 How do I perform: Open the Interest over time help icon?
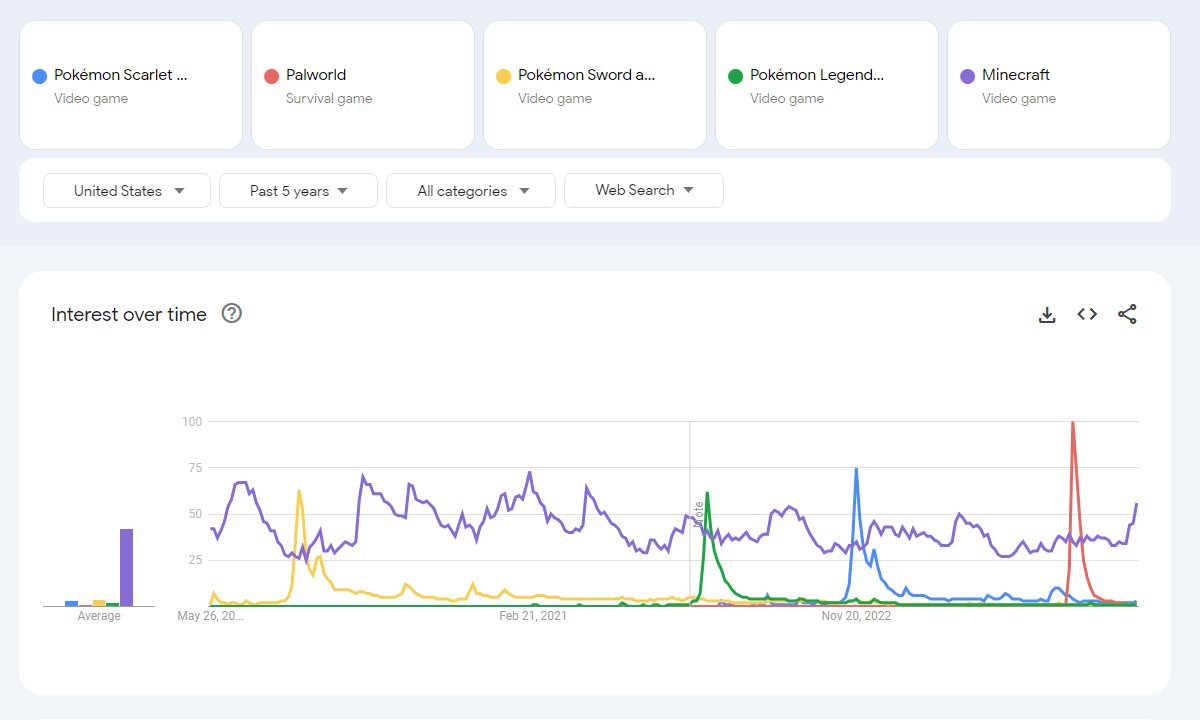[x=232, y=314]
